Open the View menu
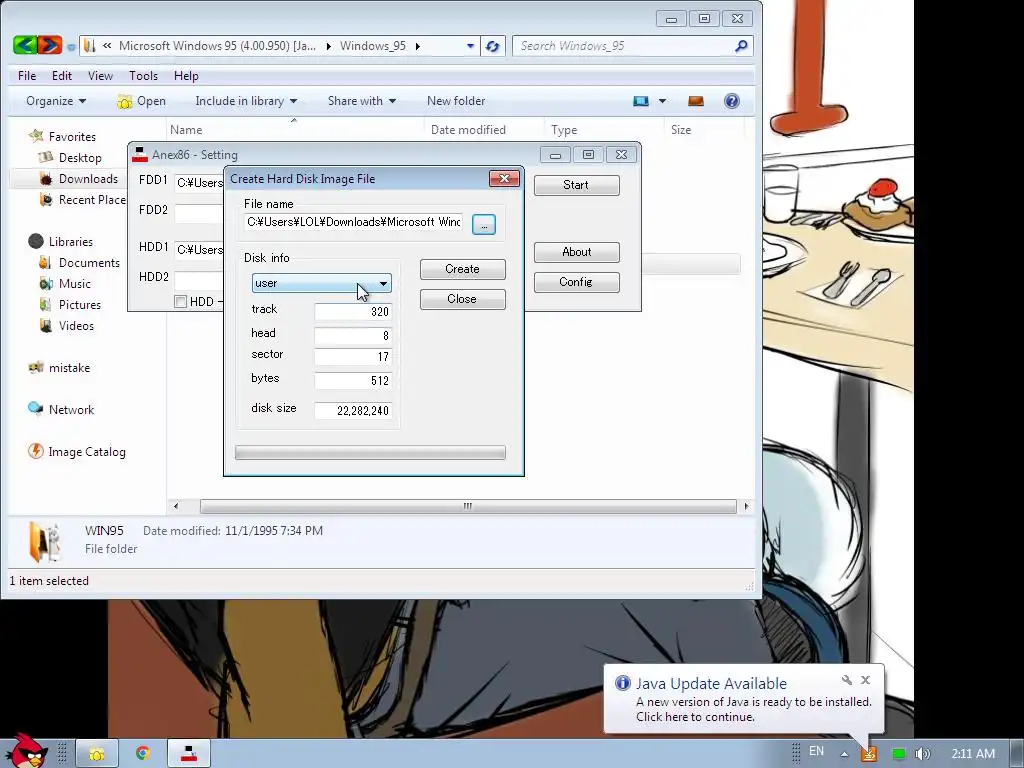 click(x=101, y=76)
